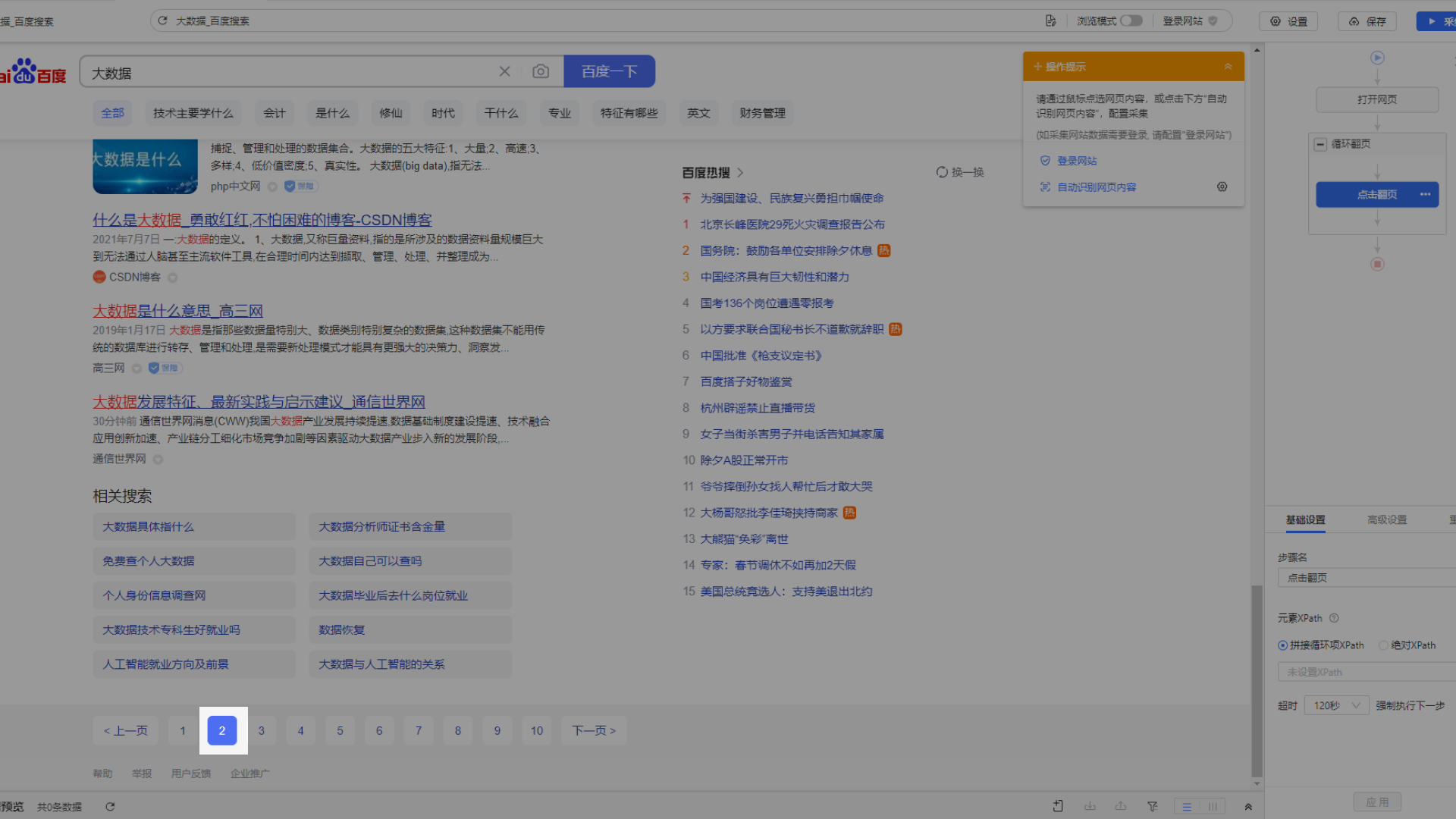Toggle the 浏览模式 browse mode switch
This screenshot has height=819, width=1456.
tap(1131, 20)
